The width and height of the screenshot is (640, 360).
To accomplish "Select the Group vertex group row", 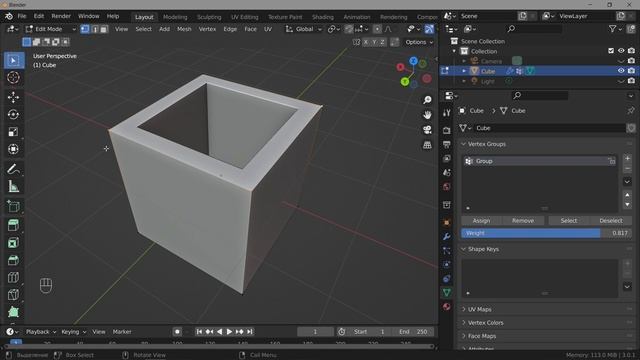I will (x=540, y=161).
